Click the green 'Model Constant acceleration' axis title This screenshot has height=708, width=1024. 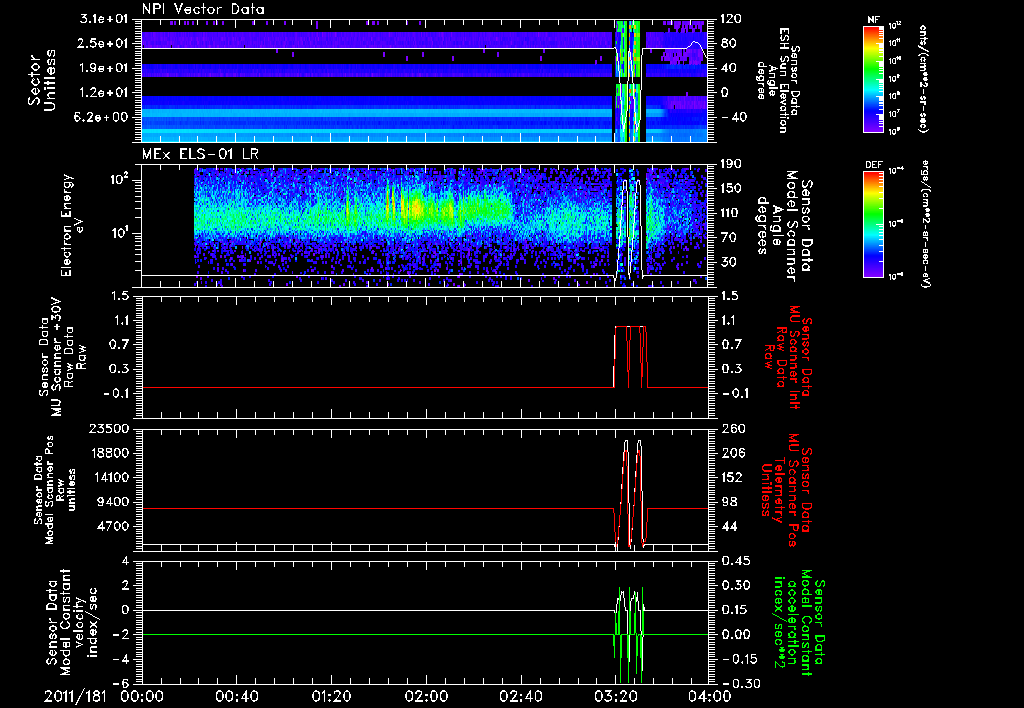coord(797,624)
